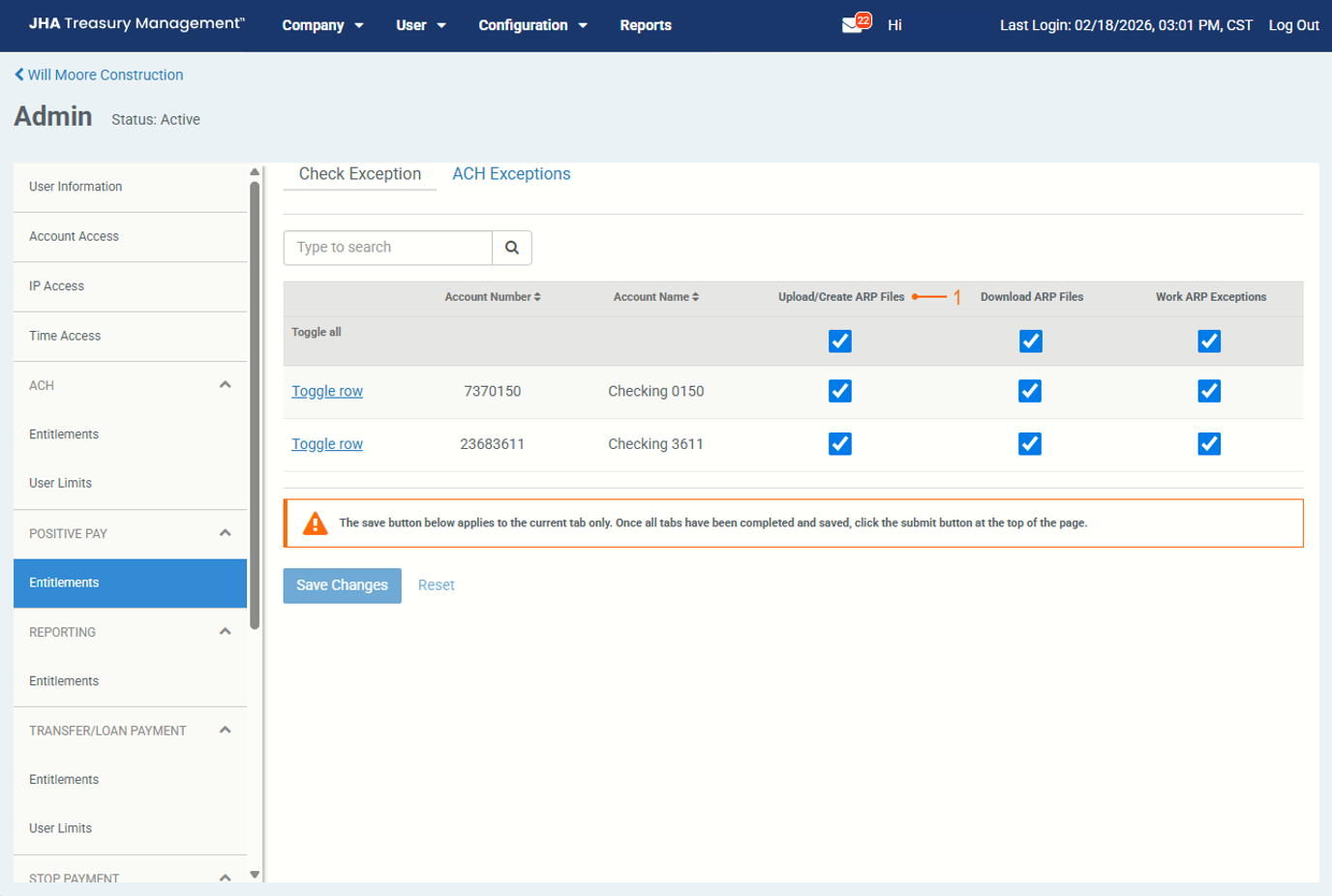Switch to the ACH Exceptions tab
The width and height of the screenshot is (1332, 896).
[511, 174]
